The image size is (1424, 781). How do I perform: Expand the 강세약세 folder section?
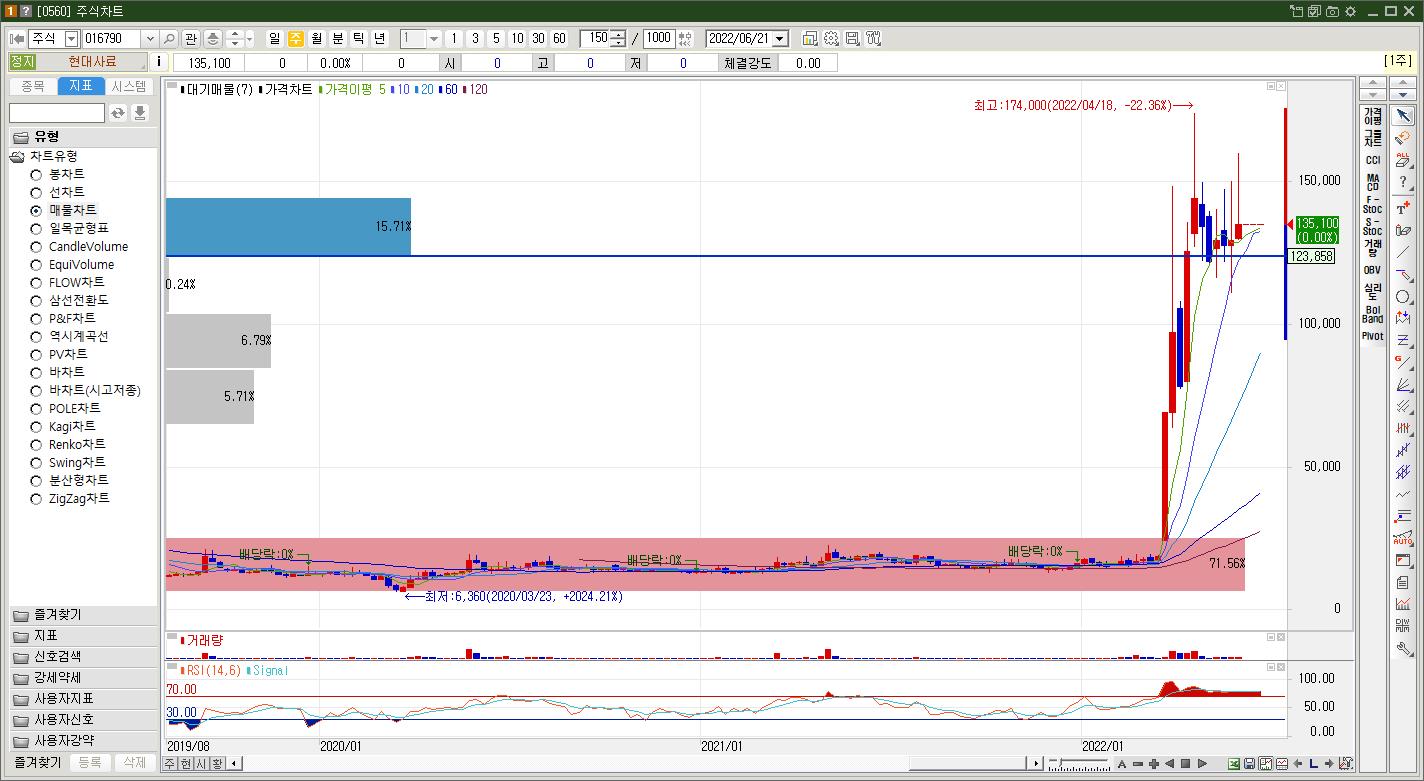(x=83, y=678)
